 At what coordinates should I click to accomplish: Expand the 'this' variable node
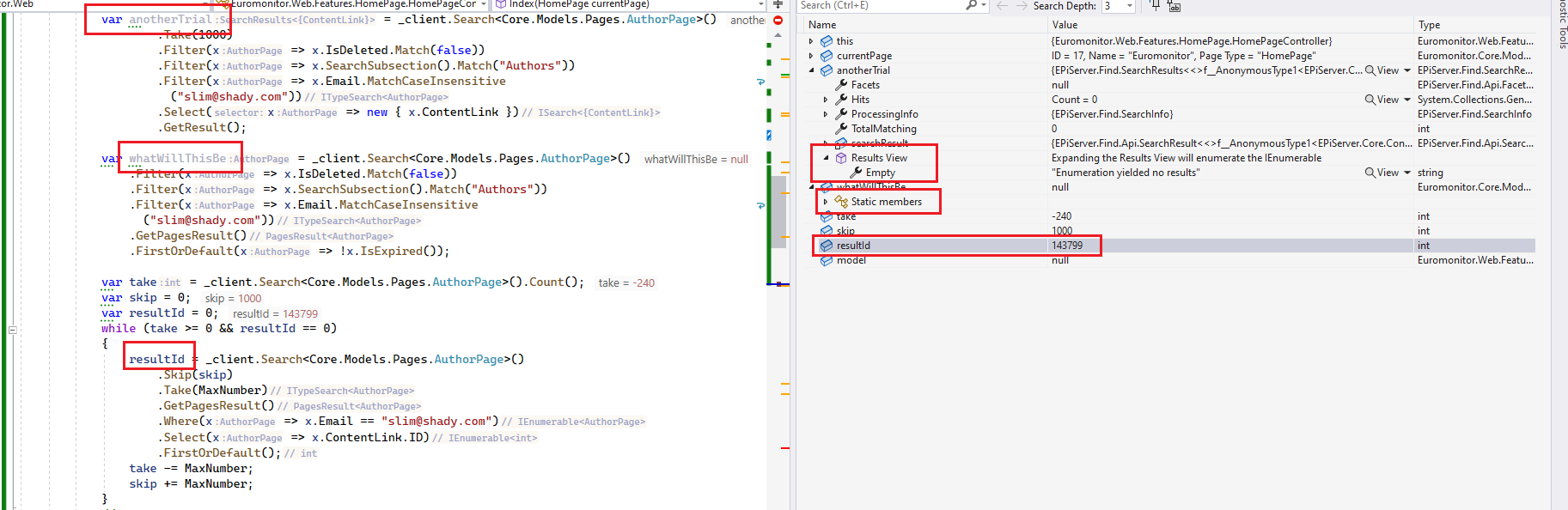[x=811, y=41]
